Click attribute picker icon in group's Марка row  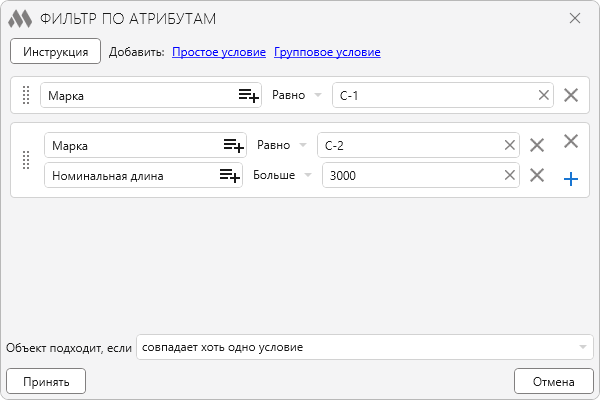pos(233,145)
